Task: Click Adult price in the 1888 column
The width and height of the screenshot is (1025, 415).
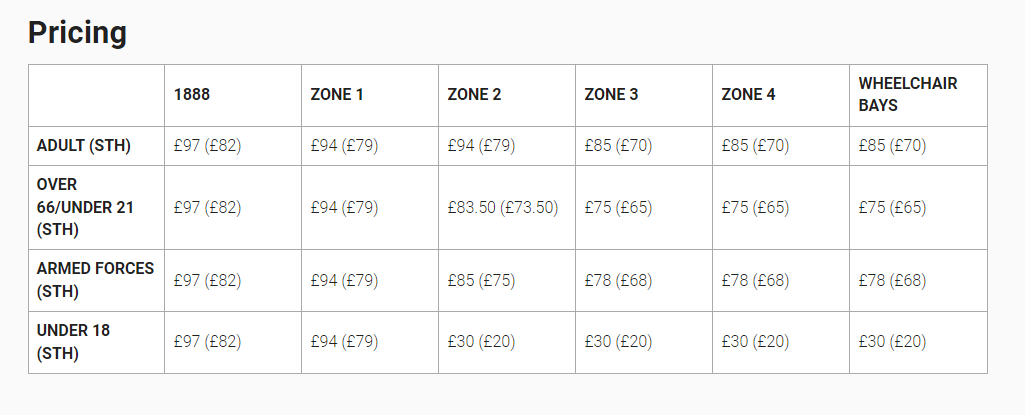Action: coord(207,146)
